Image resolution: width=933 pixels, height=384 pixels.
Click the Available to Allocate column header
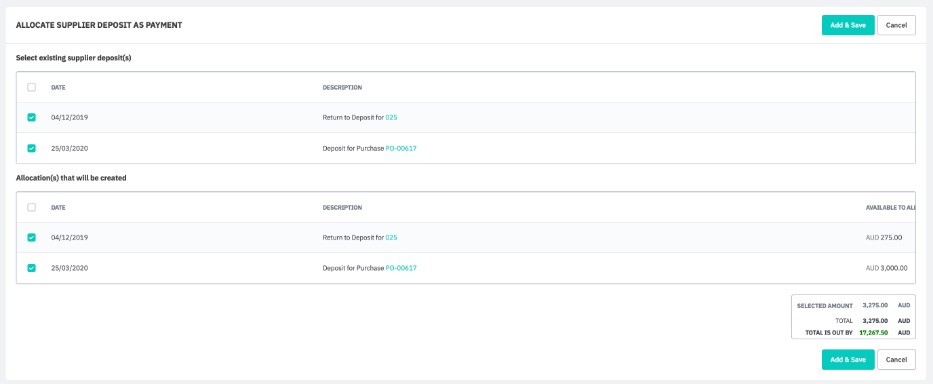pyautogui.click(x=890, y=208)
